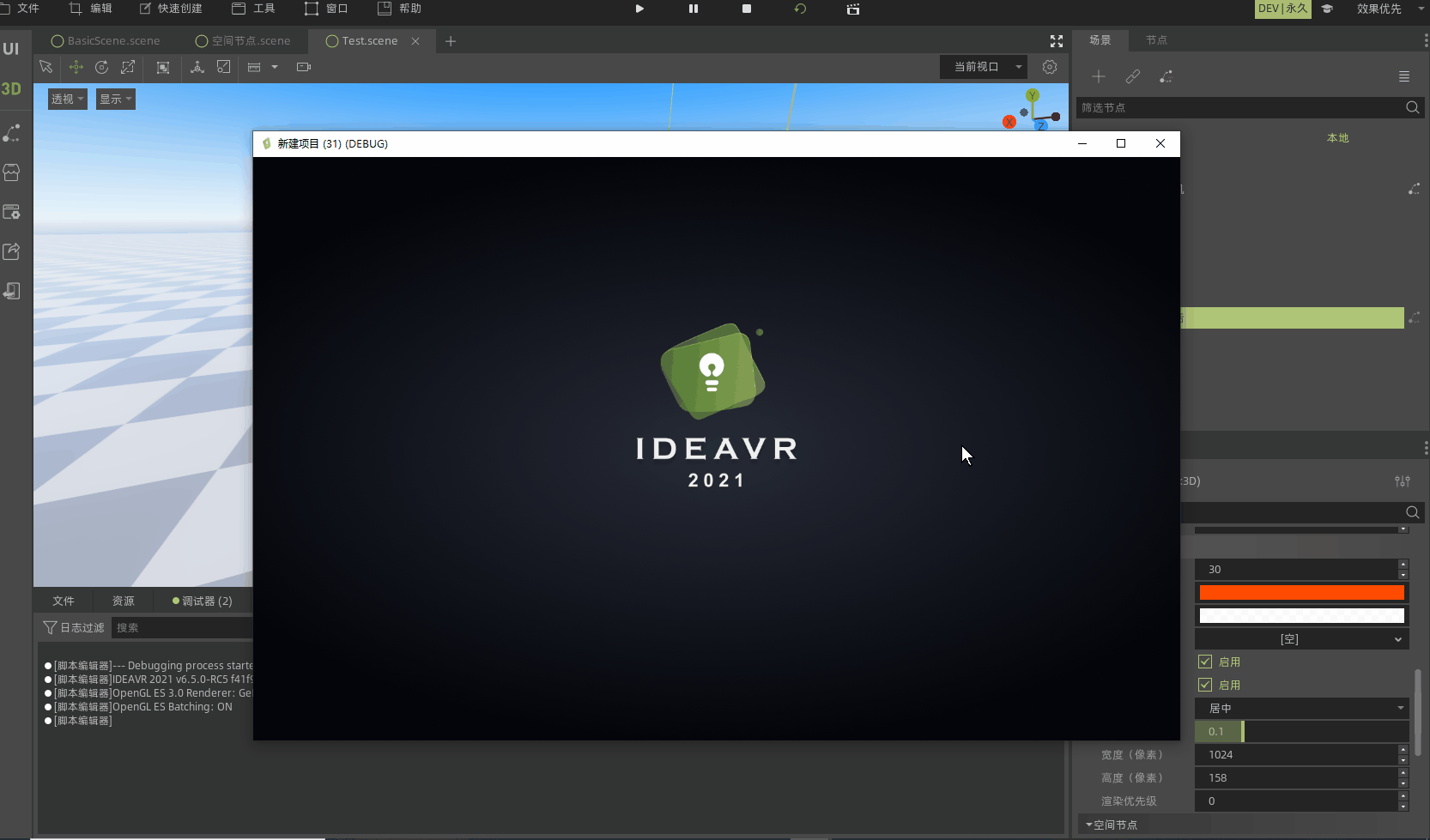Open the asset store sidebar icon
Viewport: 1430px width, 840px height.
click(x=11, y=172)
